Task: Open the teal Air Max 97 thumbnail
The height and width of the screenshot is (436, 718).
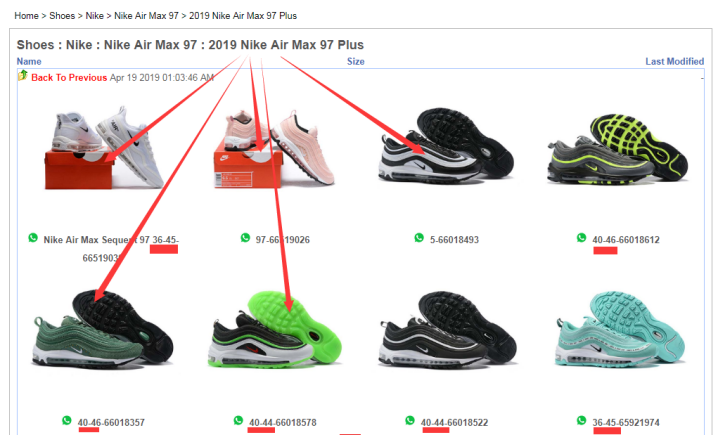Action: click(x=620, y=330)
